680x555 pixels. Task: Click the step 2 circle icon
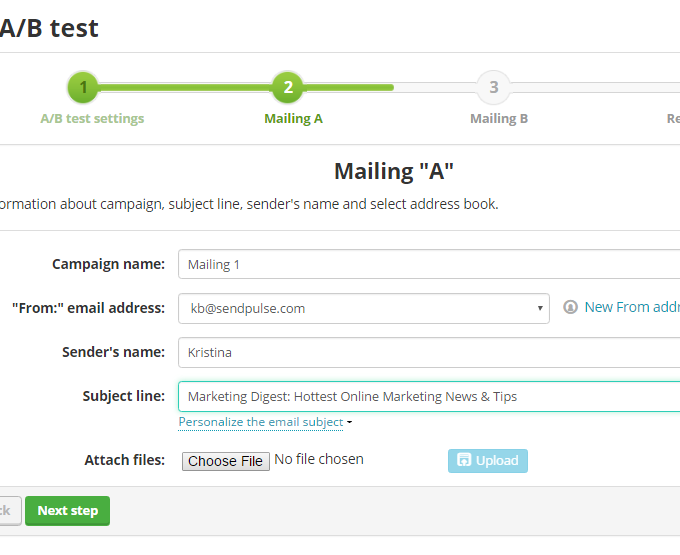pyautogui.click(x=288, y=87)
